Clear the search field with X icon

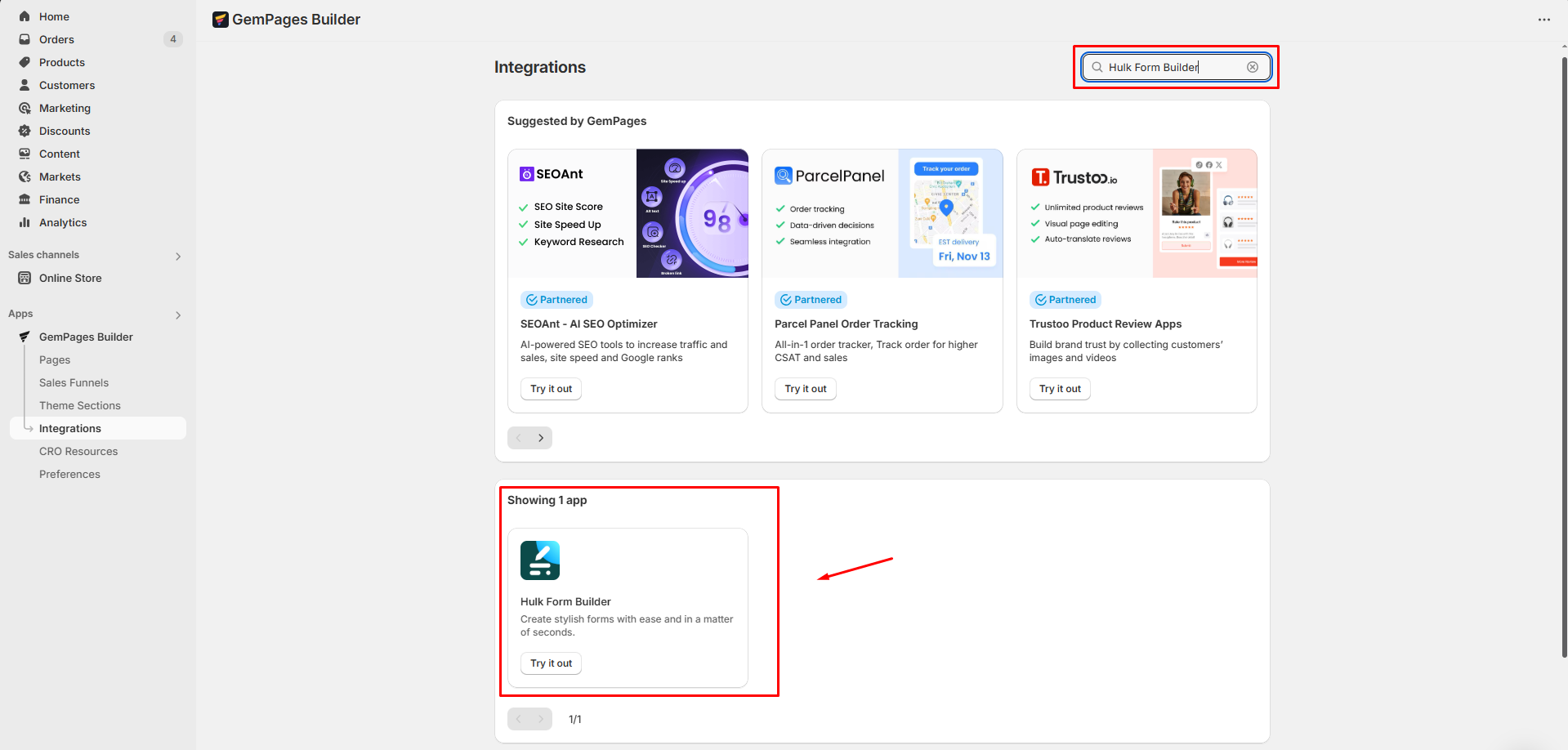coord(1252,67)
